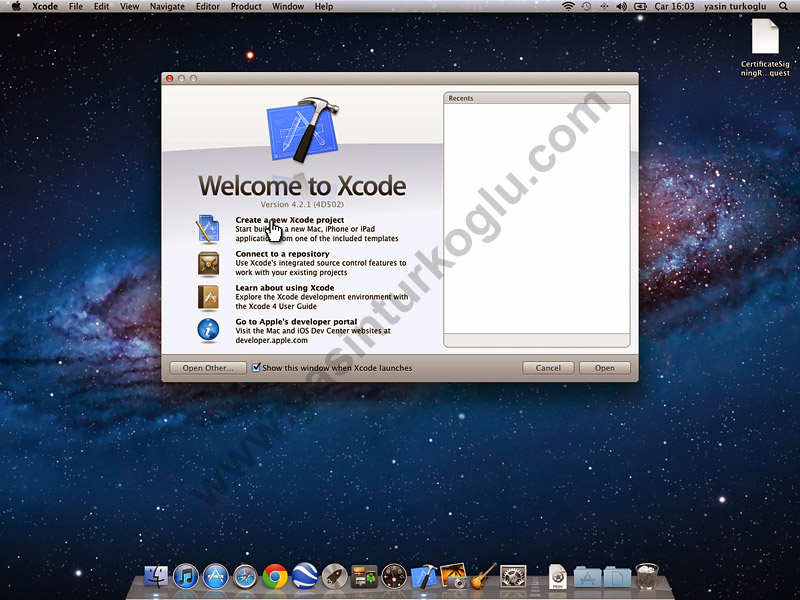800x600 pixels.
Task: Choose 'Learn about using Xcode' heading
Action: click(x=285, y=288)
